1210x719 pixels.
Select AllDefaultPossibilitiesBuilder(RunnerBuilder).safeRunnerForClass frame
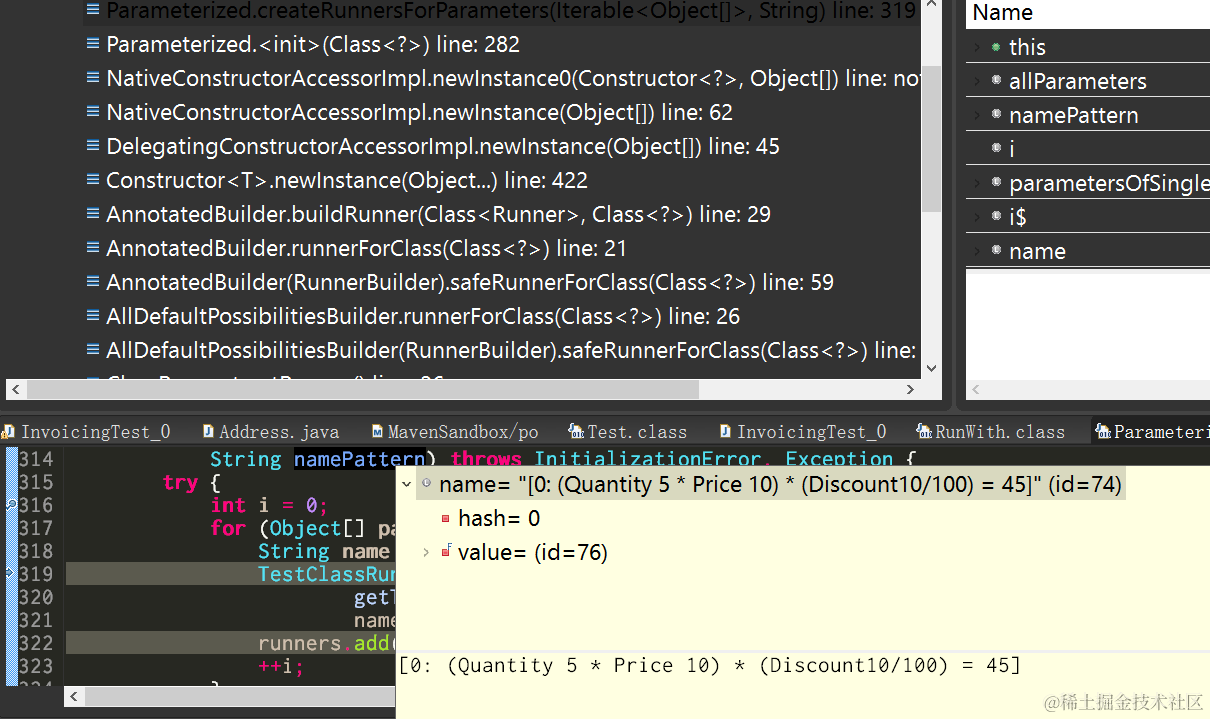pyautogui.click(x=501, y=350)
